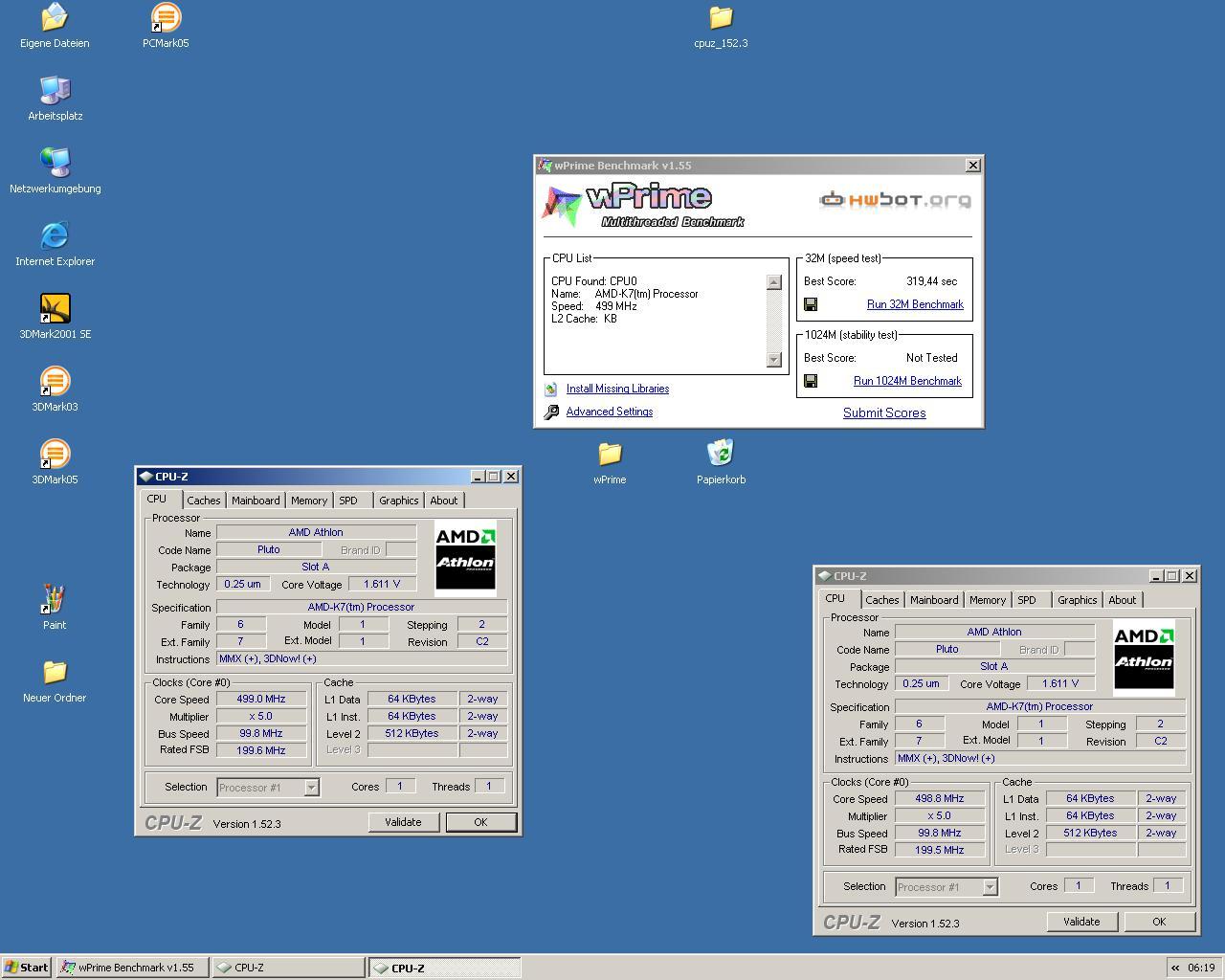This screenshot has width=1225, height=980.
Task: Select first CPU-Z taskbar button
Action: point(288,968)
